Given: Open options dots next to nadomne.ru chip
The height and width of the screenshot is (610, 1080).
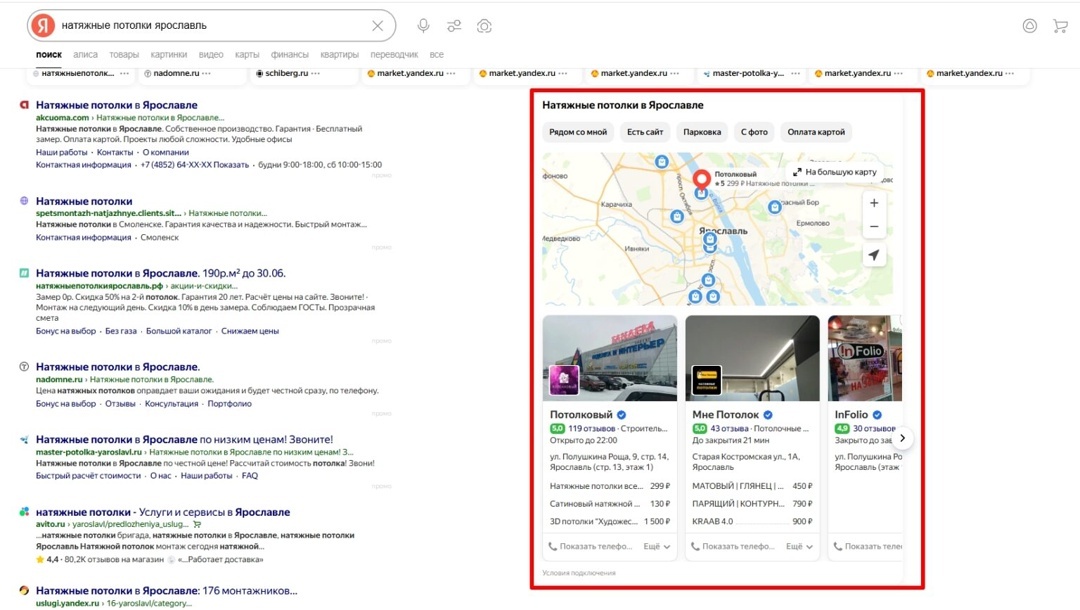Looking at the screenshot, I should click(x=207, y=73).
